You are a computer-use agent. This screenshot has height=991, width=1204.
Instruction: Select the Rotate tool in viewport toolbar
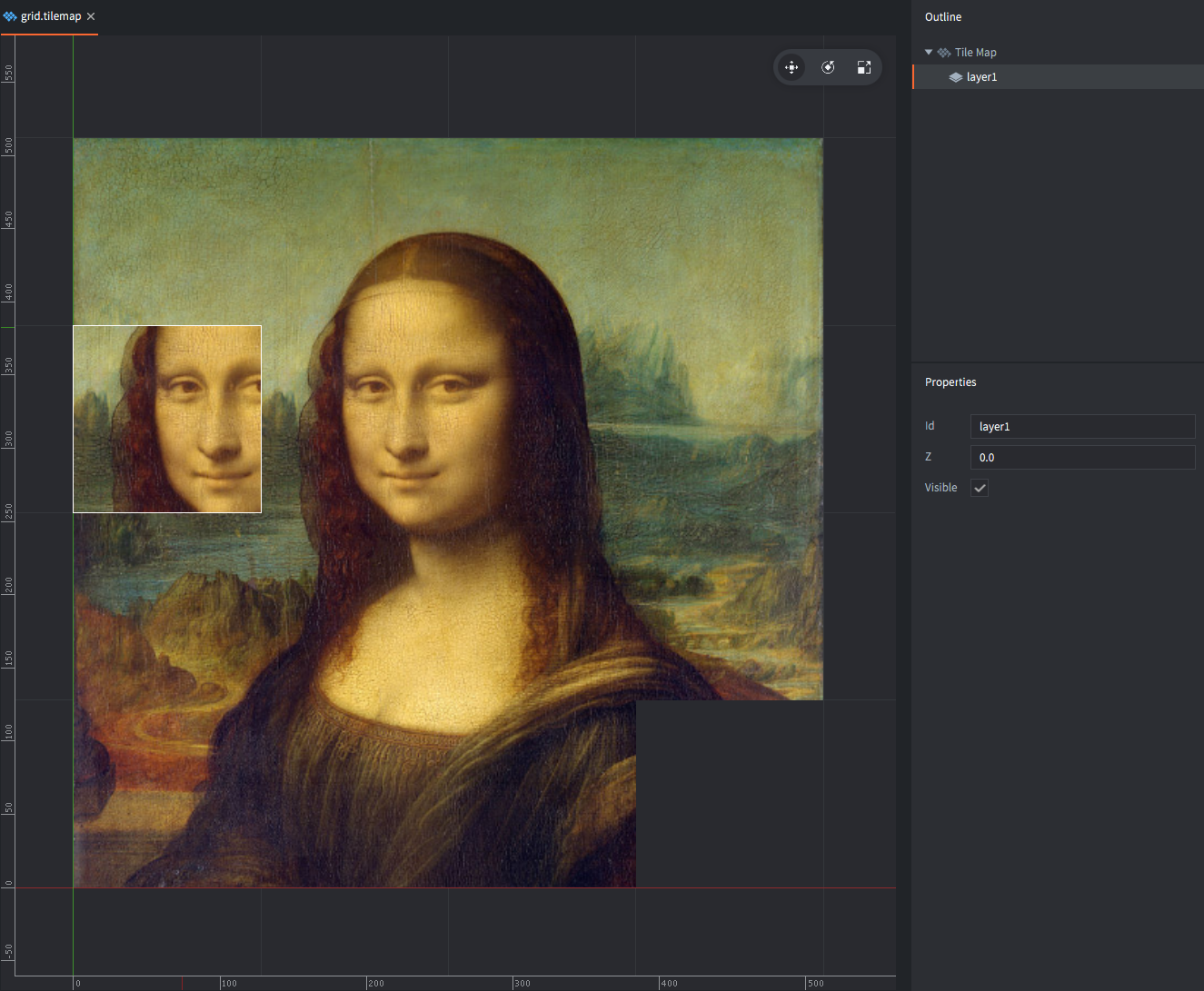click(x=828, y=67)
